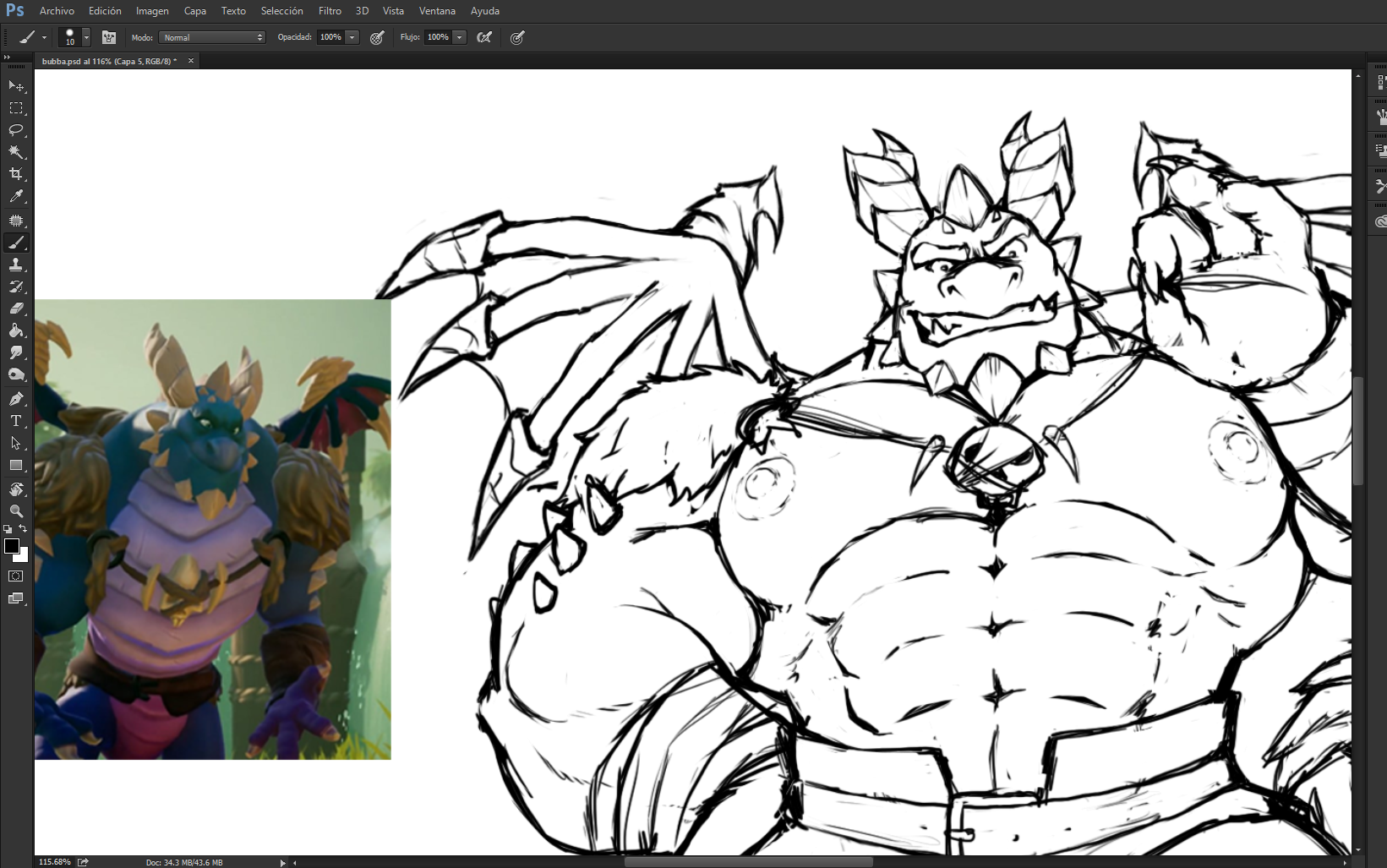Open the Ayuda menu
1387x868 pixels.
point(485,11)
